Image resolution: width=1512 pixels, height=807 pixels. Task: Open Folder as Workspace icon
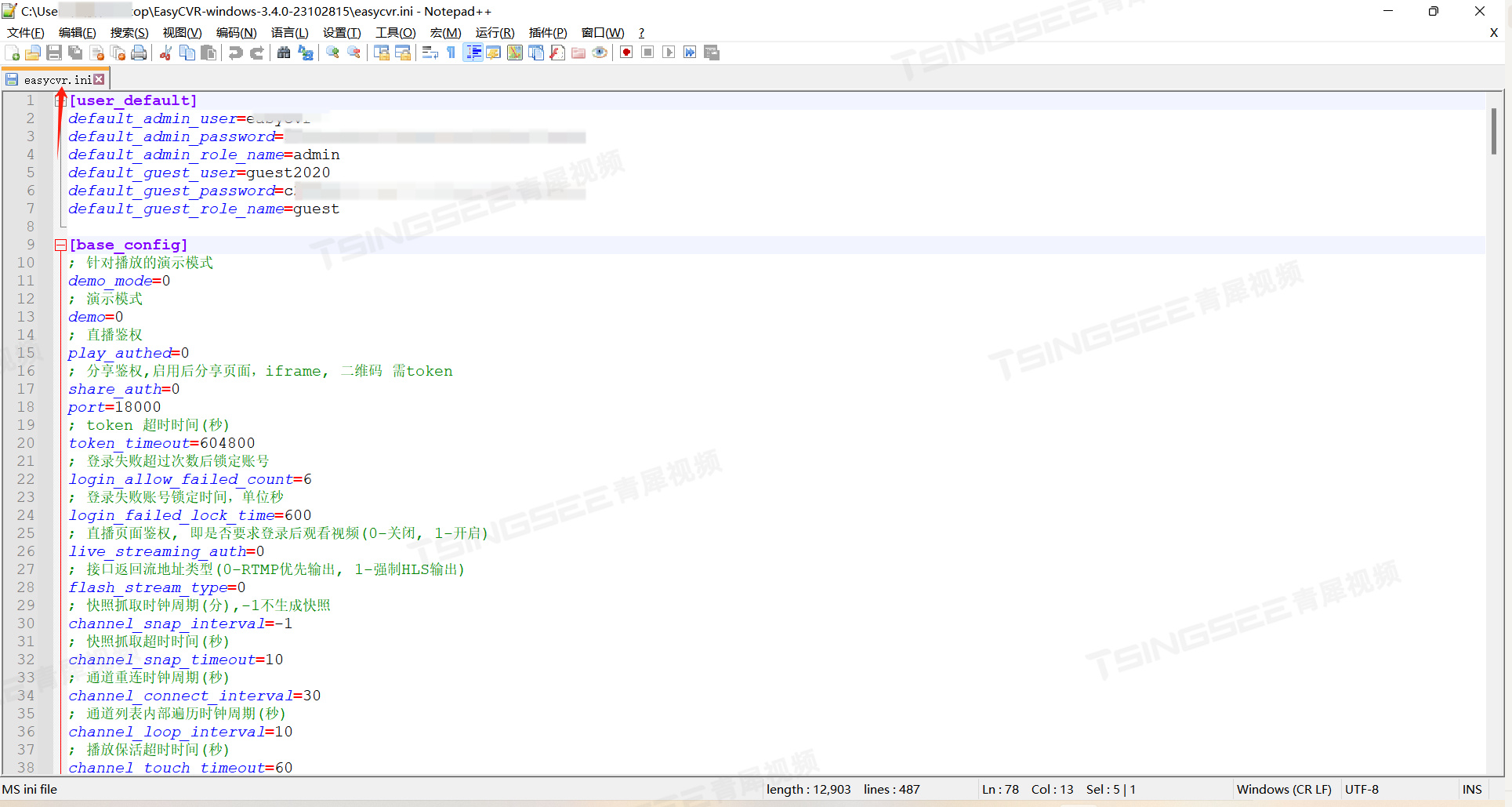tap(578, 53)
